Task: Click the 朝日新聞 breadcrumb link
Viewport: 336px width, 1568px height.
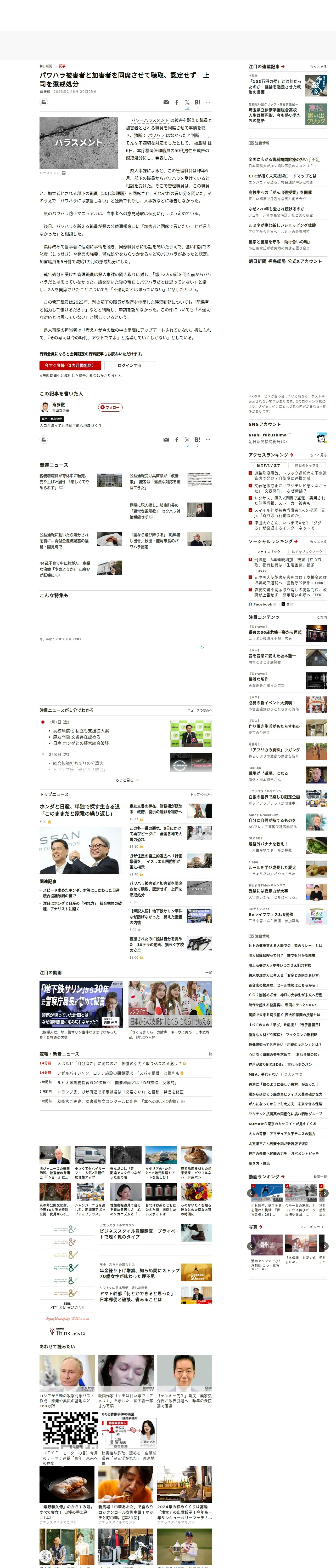Action: point(46,66)
